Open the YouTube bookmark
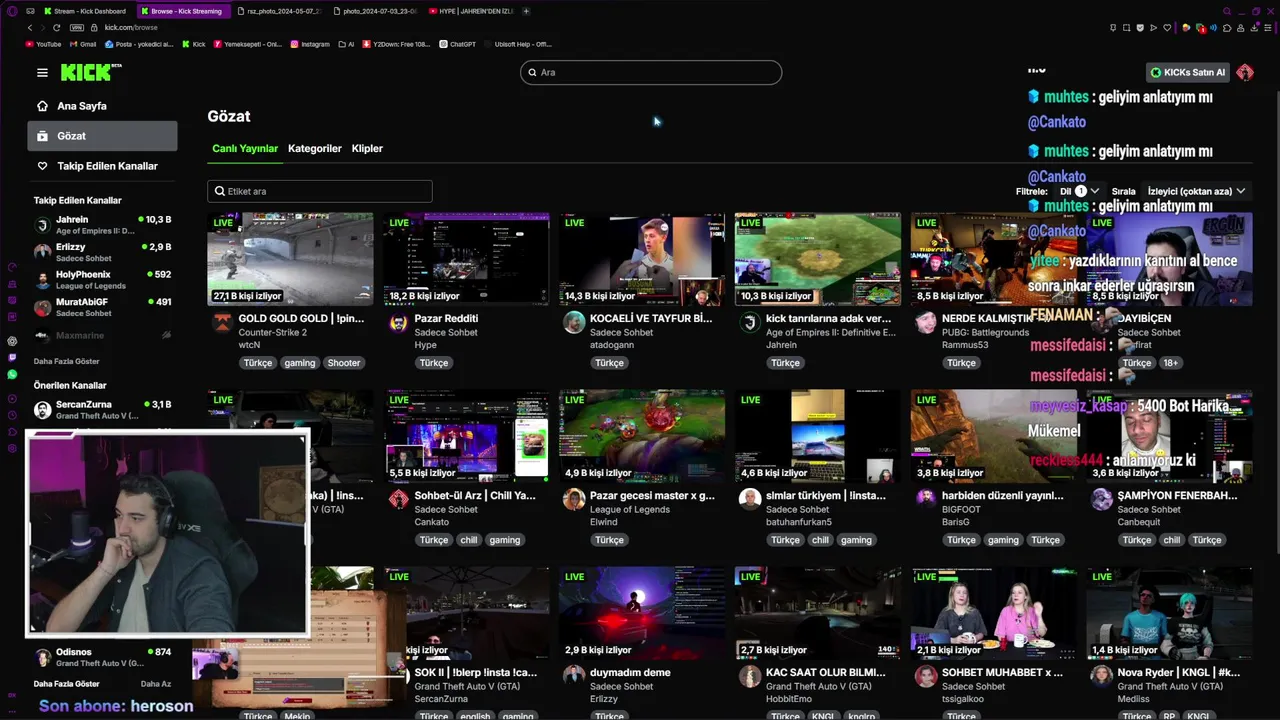1280x720 pixels. coord(43,44)
